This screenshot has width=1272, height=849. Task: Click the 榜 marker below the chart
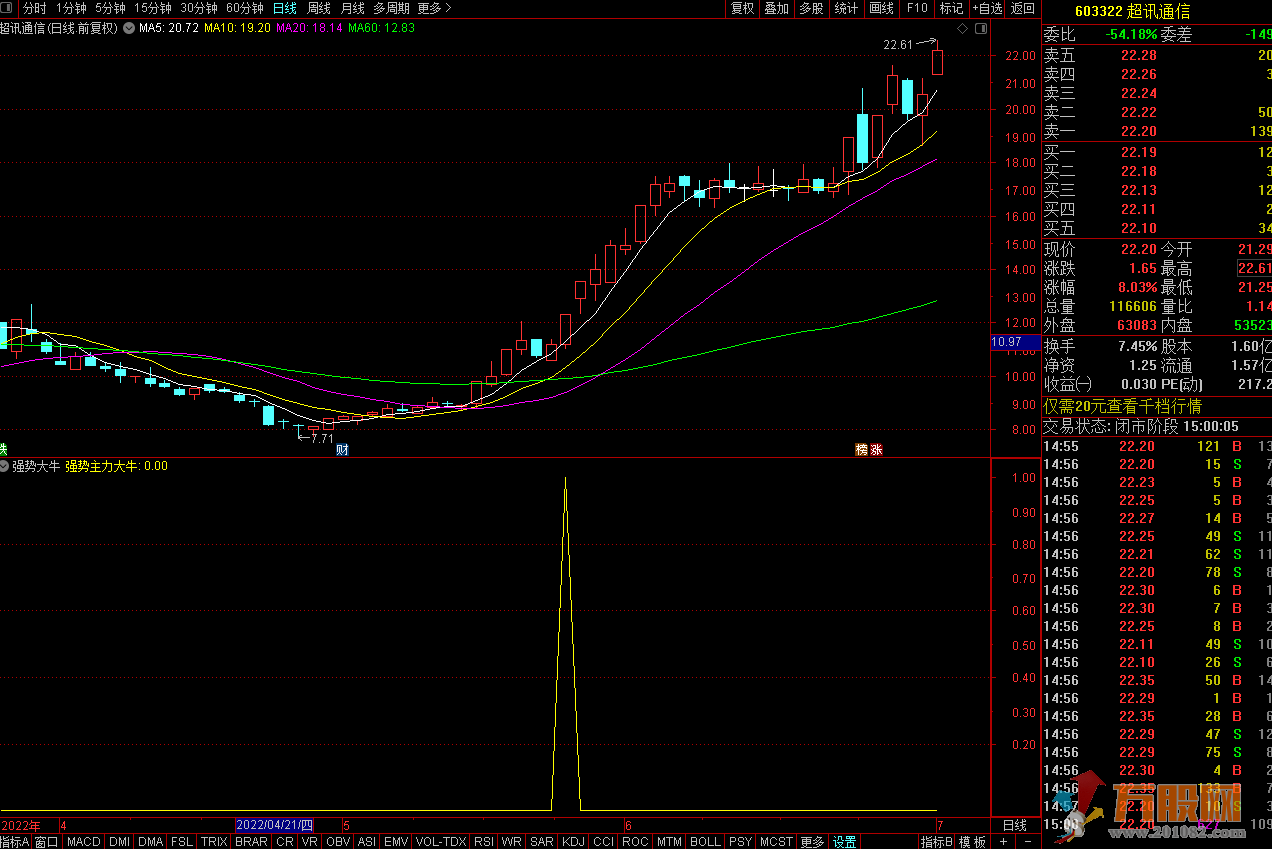pyautogui.click(x=861, y=449)
